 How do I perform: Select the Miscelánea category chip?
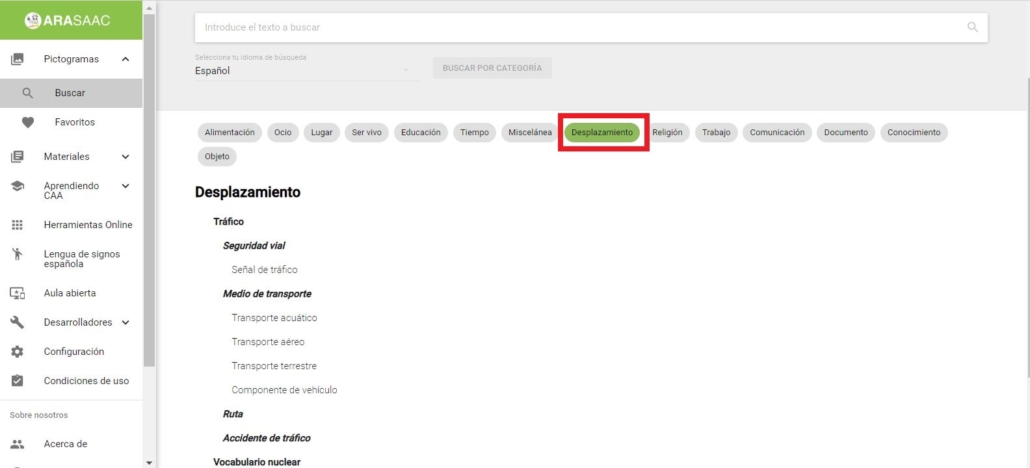tap(530, 132)
